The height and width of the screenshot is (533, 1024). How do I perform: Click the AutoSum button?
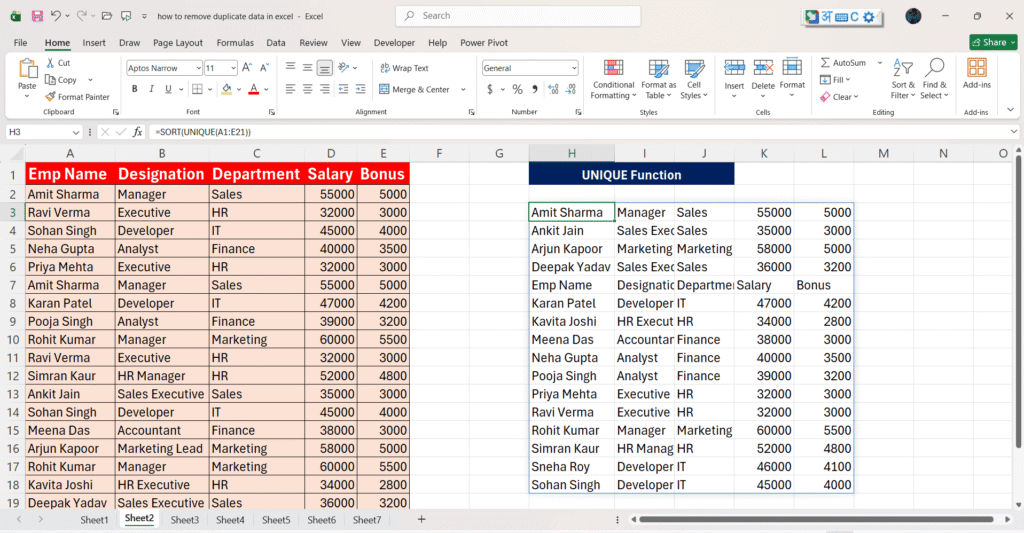843,63
